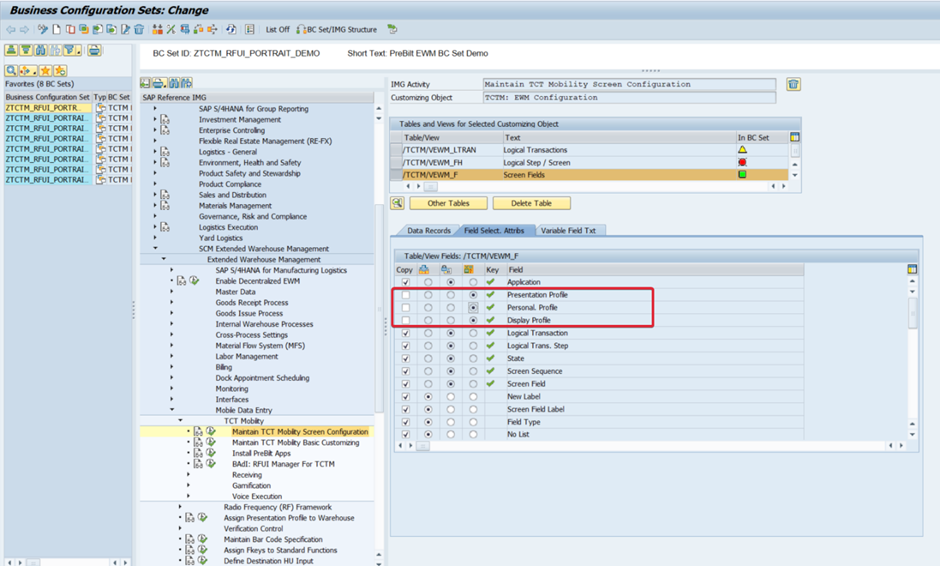The image size is (940, 566).
Task: Click the star favorites icon above BC Sets list
Action: coord(45,71)
